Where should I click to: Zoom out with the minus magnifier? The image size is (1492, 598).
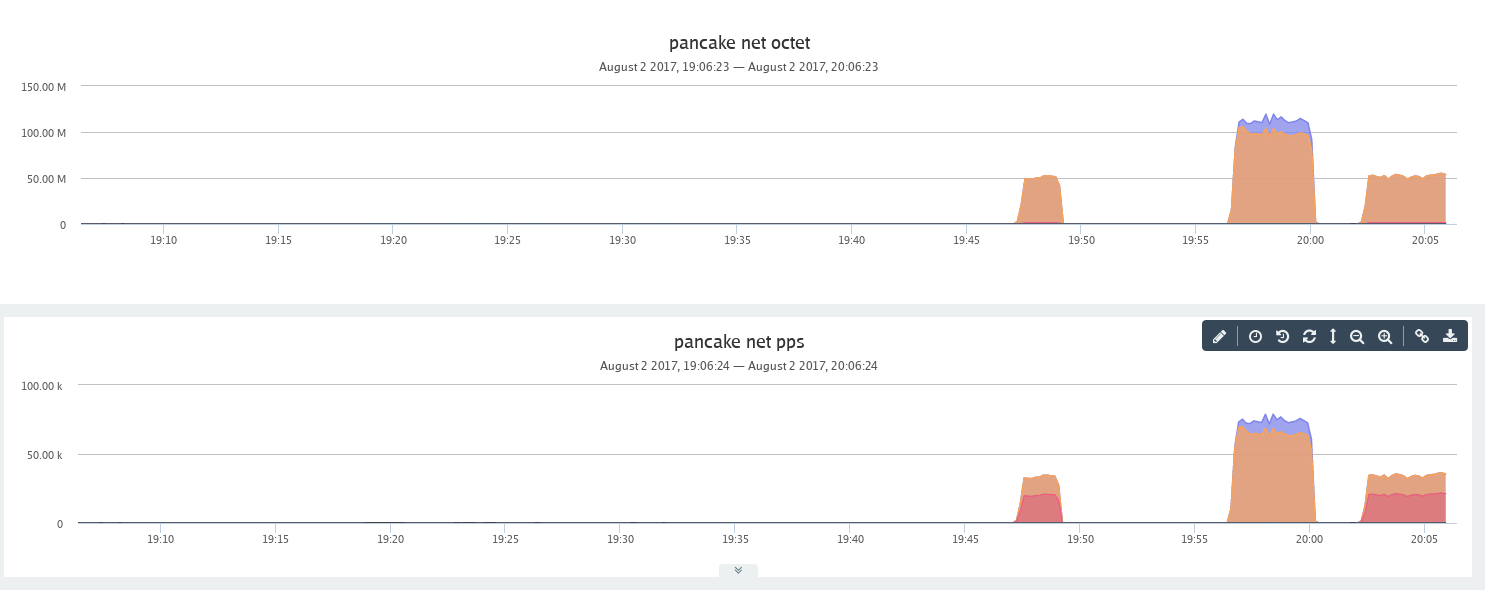click(x=1357, y=337)
